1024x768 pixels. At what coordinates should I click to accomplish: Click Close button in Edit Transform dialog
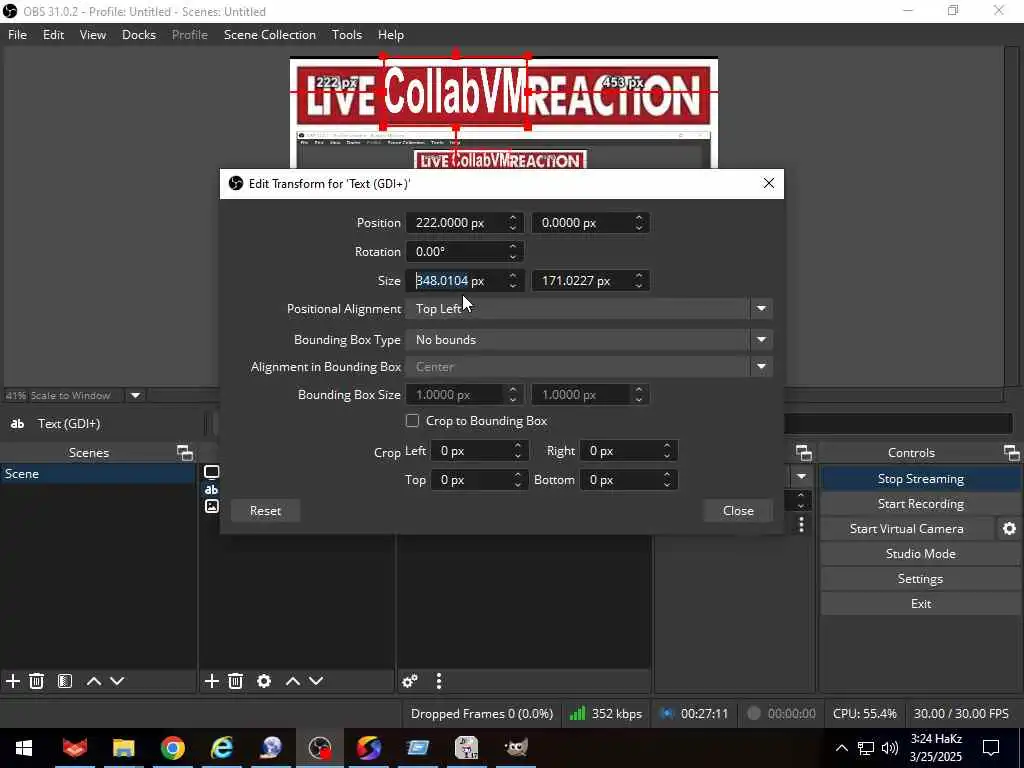[x=738, y=511]
